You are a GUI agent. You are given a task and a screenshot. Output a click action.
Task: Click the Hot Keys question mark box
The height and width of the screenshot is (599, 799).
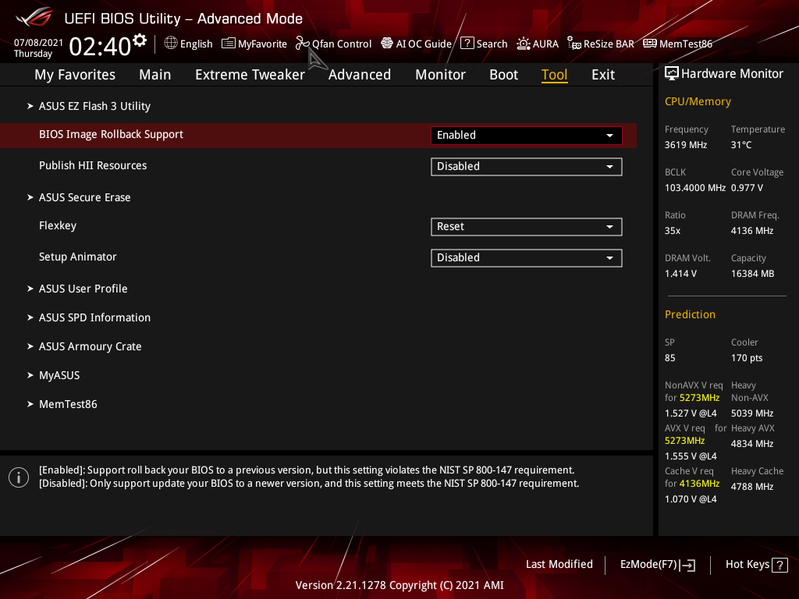click(x=780, y=565)
